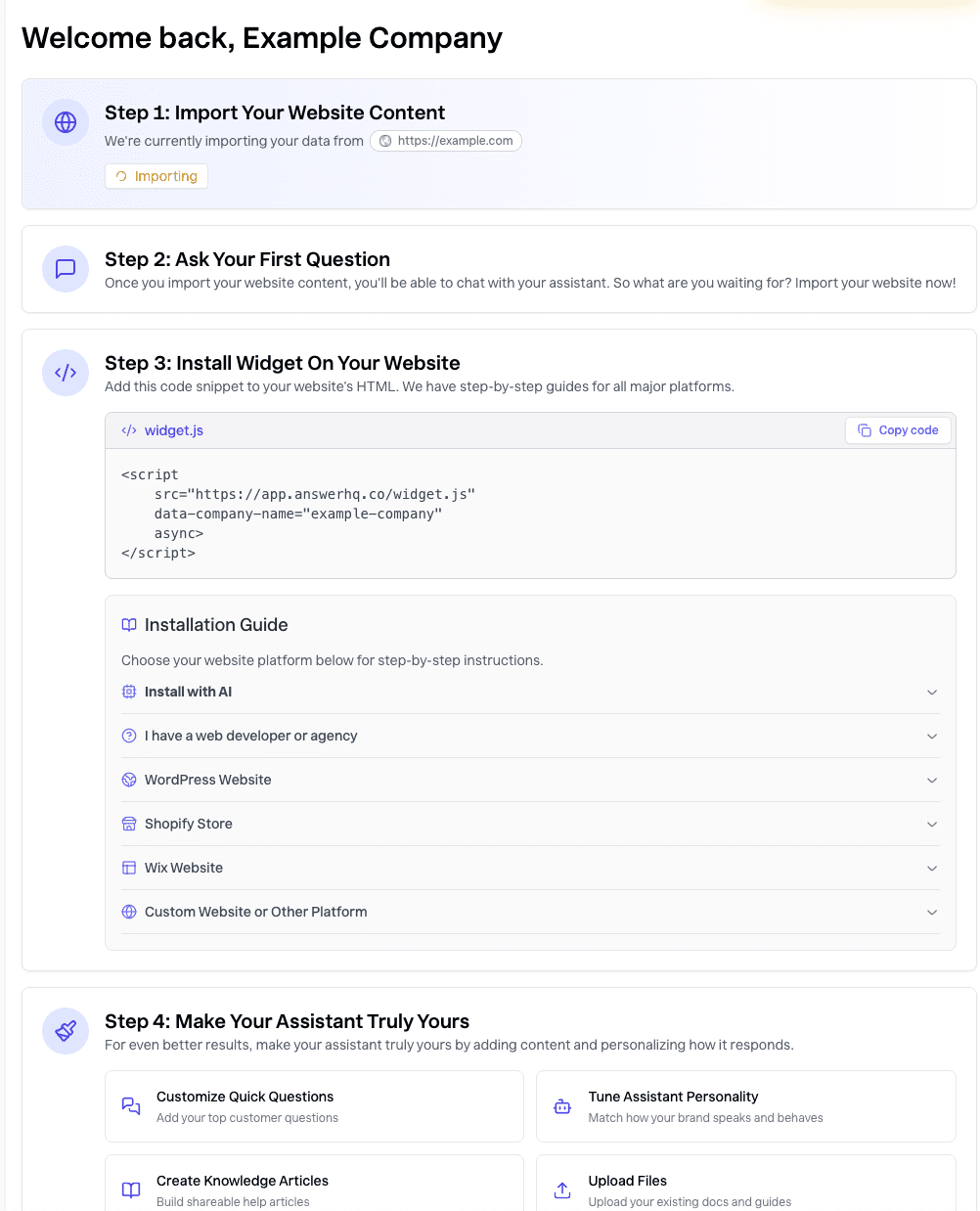The height and width of the screenshot is (1211, 980).
Task: Expand Wix Website installation steps
Action: [x=530, y=868]
